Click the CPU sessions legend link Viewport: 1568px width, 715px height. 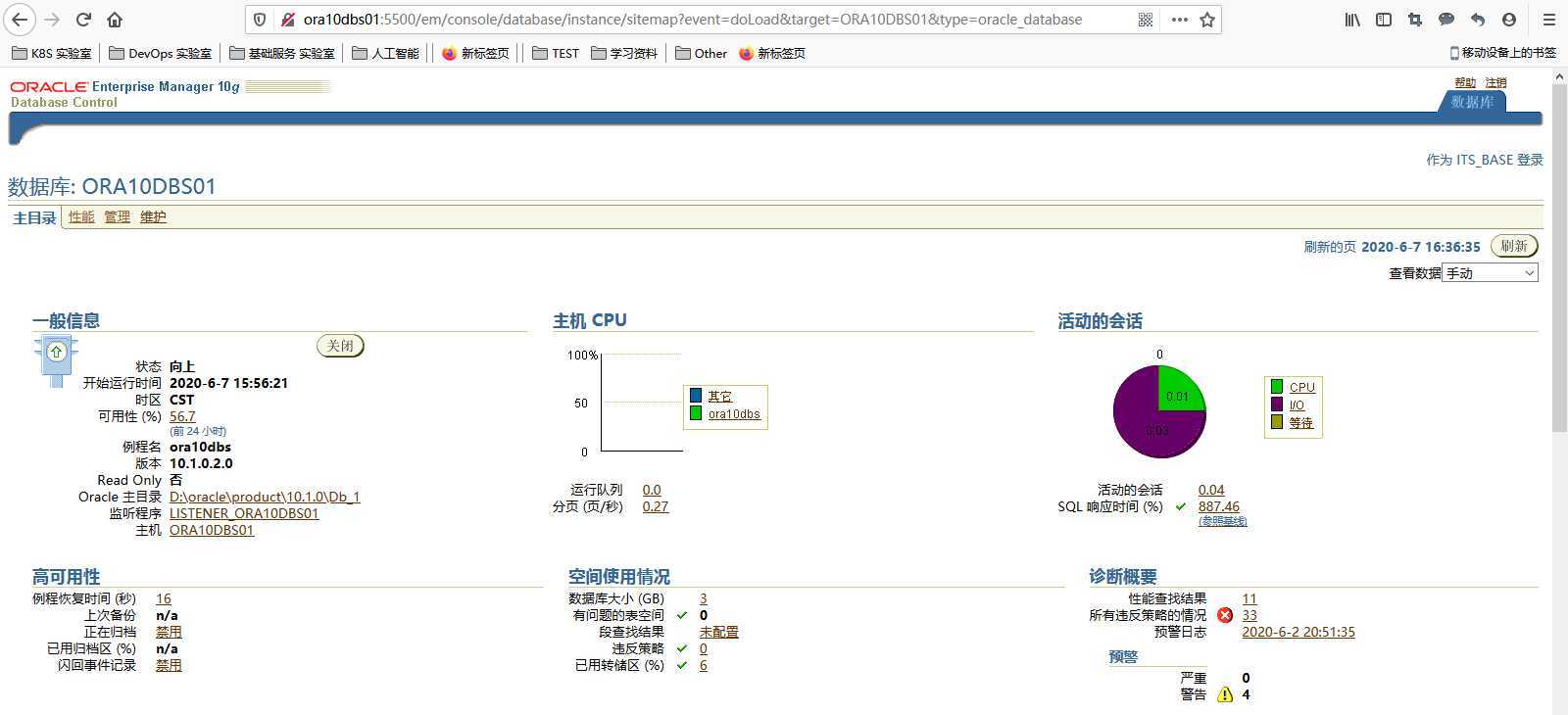coord(1302,387)
